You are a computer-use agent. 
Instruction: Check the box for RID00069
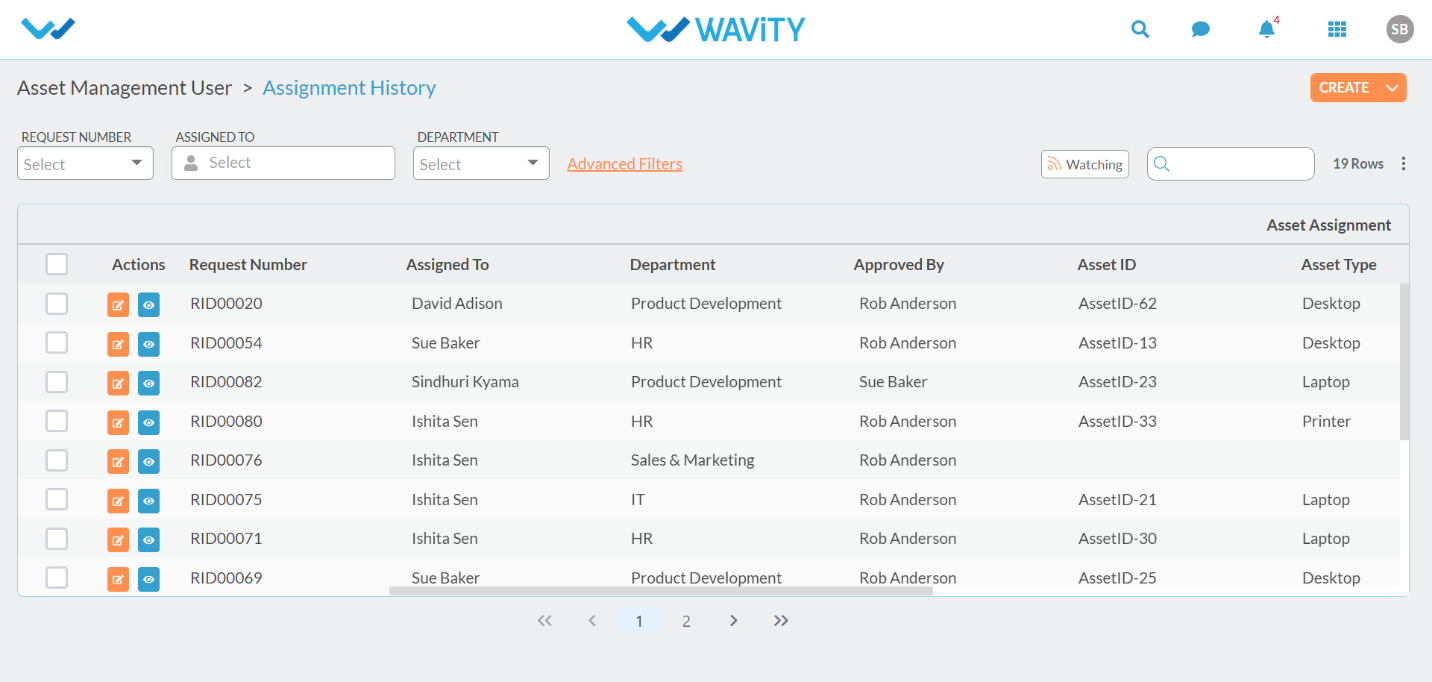click(57, 577)
